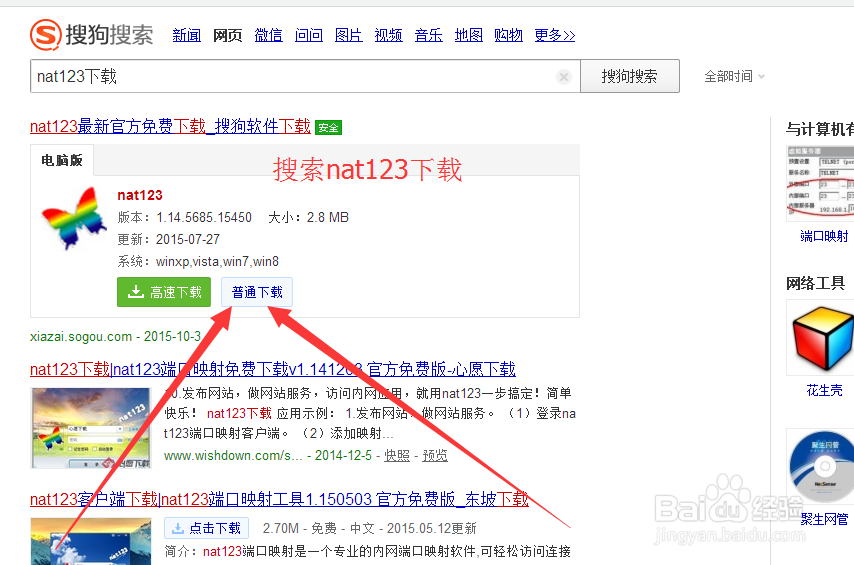This screenshot has width=854, height=565.
Task: Open the 预览 preview link
Action: (435, 455)
